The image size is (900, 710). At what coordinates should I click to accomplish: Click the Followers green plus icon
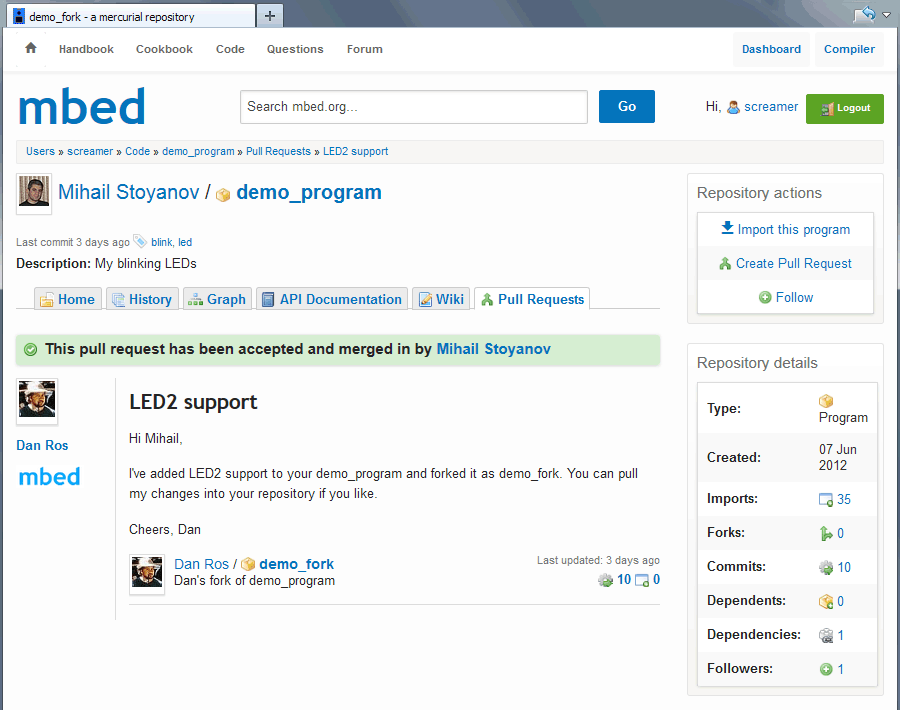826,669
